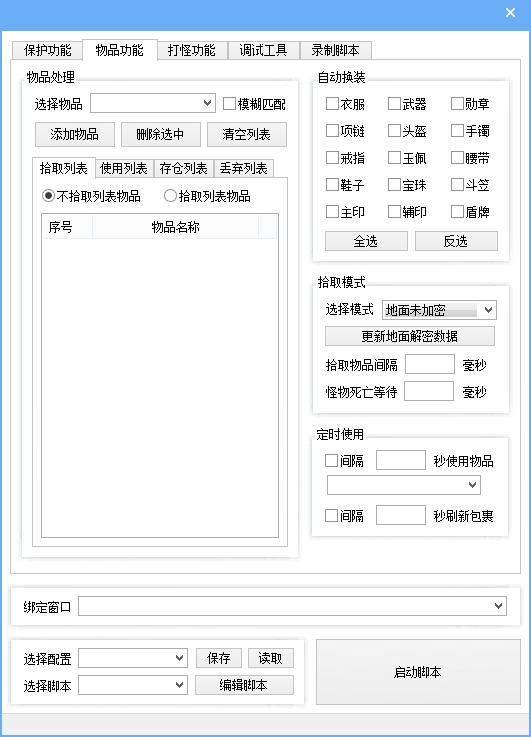
Task: Select the 拾取列表物品 radio button
Action: pyautogui.click(x=170, y=196)
